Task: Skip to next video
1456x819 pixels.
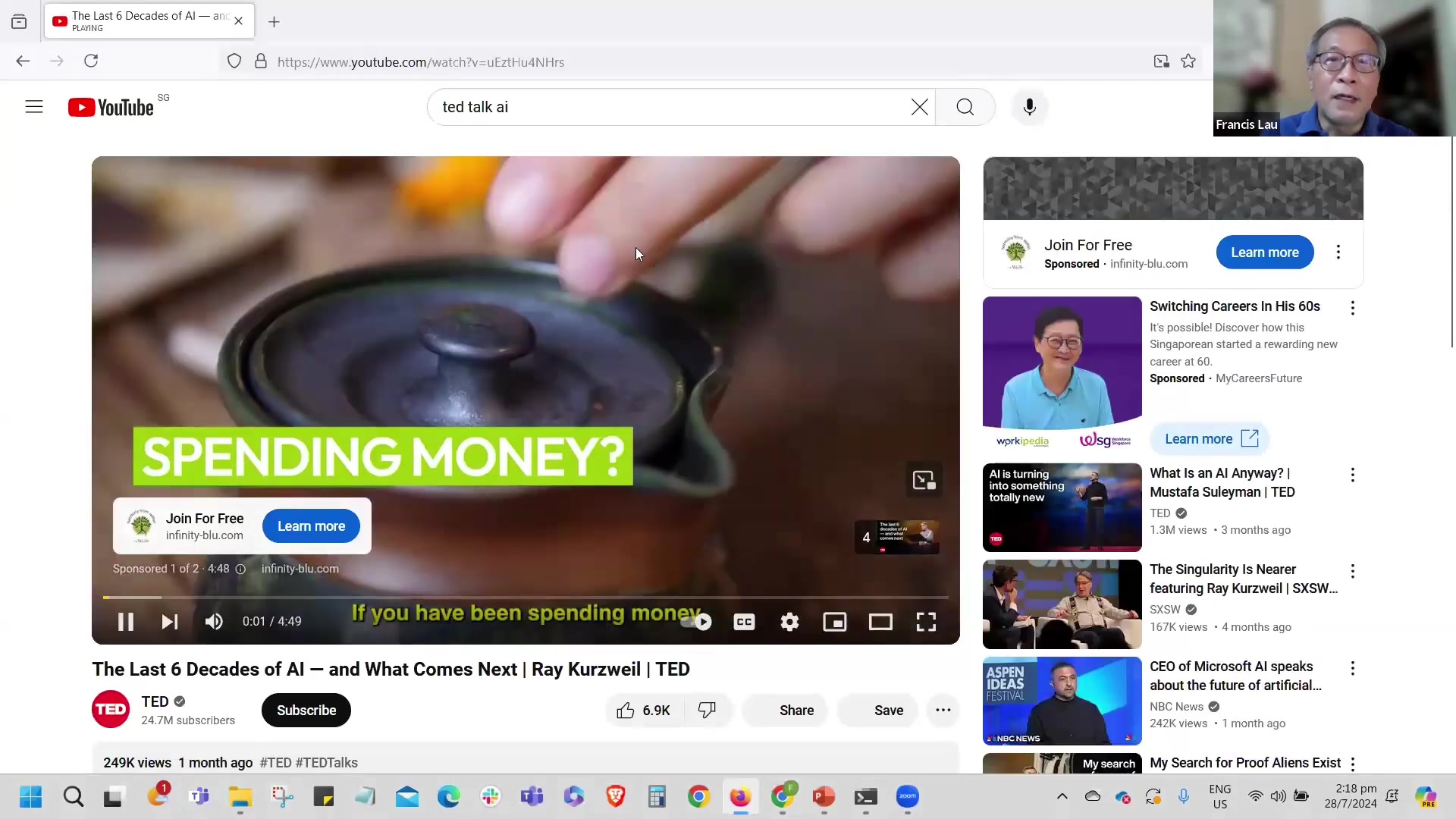Action: pos(170,622)
